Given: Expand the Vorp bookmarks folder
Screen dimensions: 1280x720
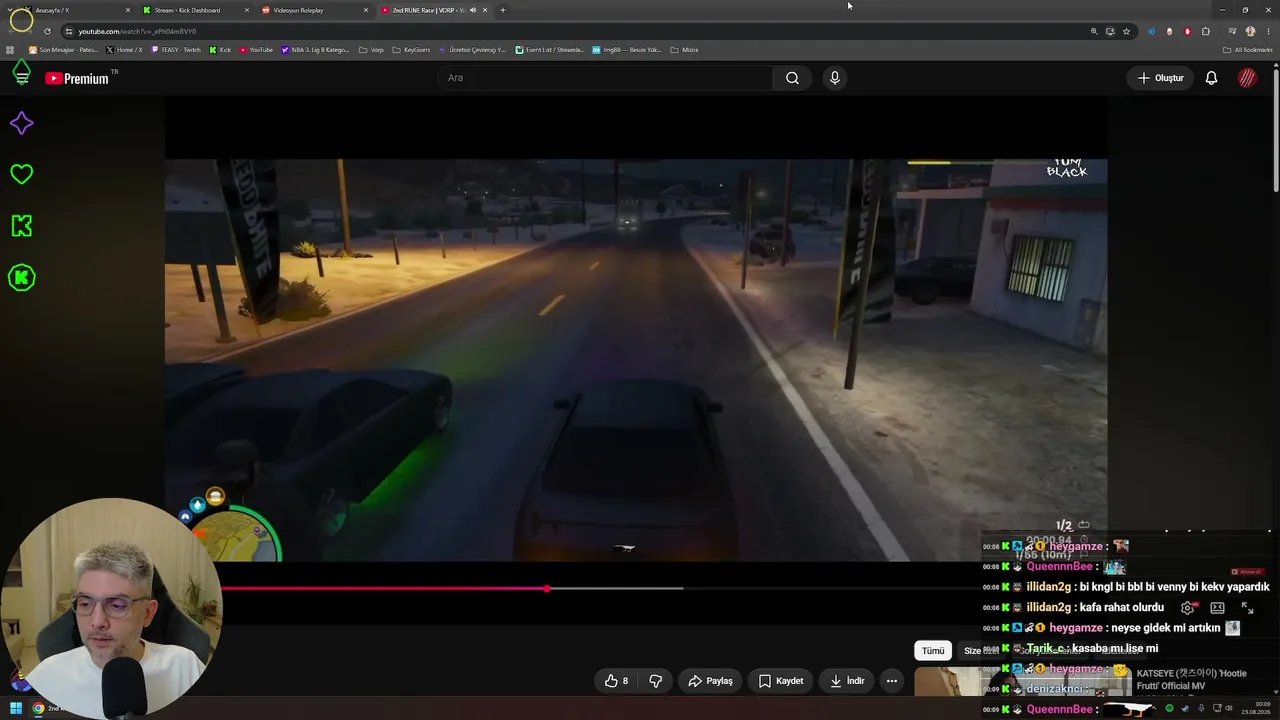Looking at the screenshot, I should [371, 50].
